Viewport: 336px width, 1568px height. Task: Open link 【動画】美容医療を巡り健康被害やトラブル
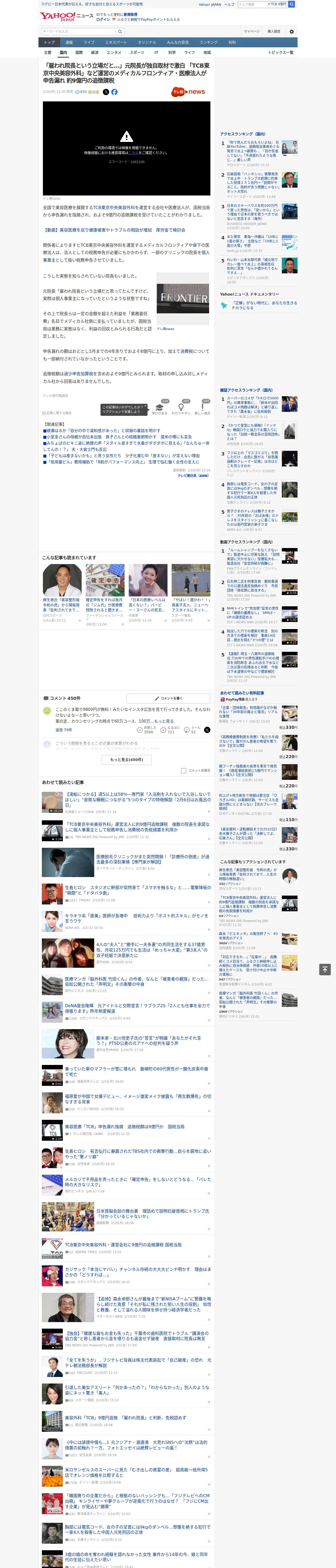tap(114, 230)
